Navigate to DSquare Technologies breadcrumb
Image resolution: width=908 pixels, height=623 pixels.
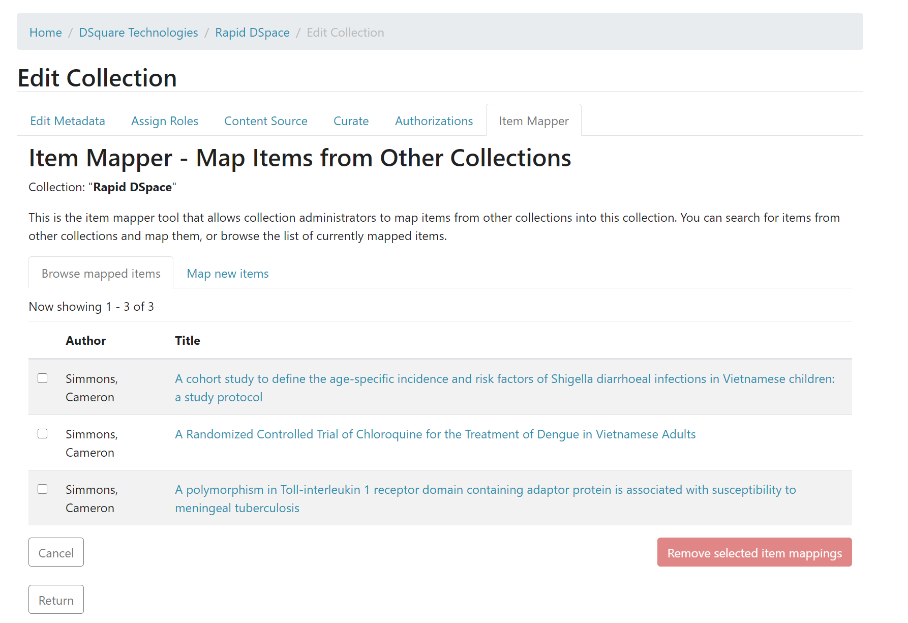point(138,32)
